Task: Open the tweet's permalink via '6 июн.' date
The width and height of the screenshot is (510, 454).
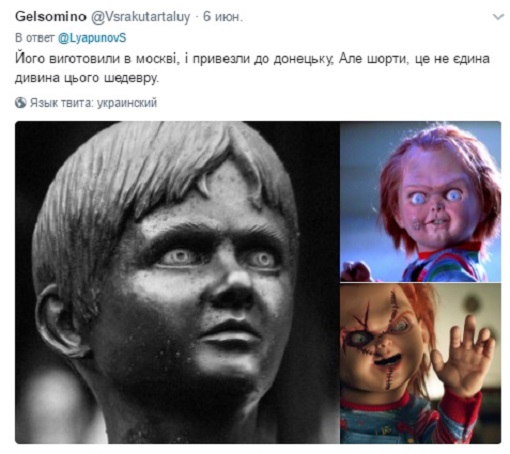Action: (x=223, y=16)
